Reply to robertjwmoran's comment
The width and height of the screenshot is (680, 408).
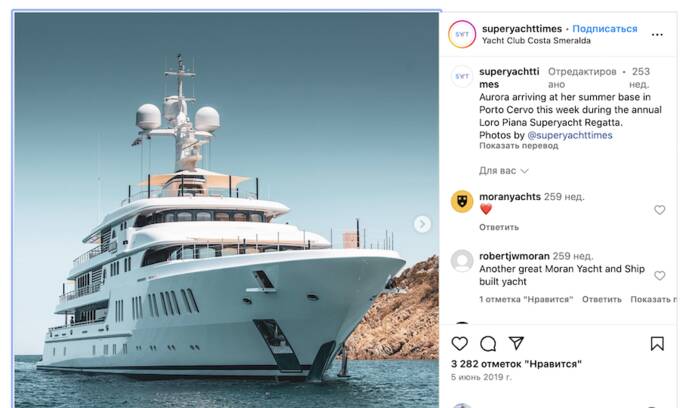point(602,299)
